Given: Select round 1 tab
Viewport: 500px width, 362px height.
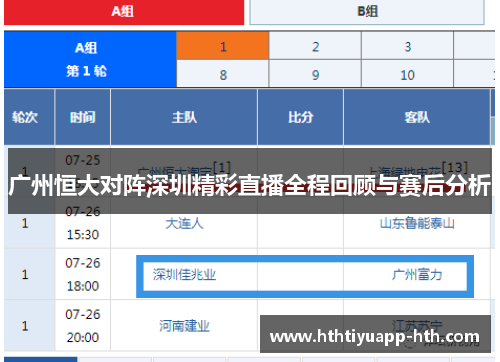Looking at the screenshot, I should click(x=223, y=46).
